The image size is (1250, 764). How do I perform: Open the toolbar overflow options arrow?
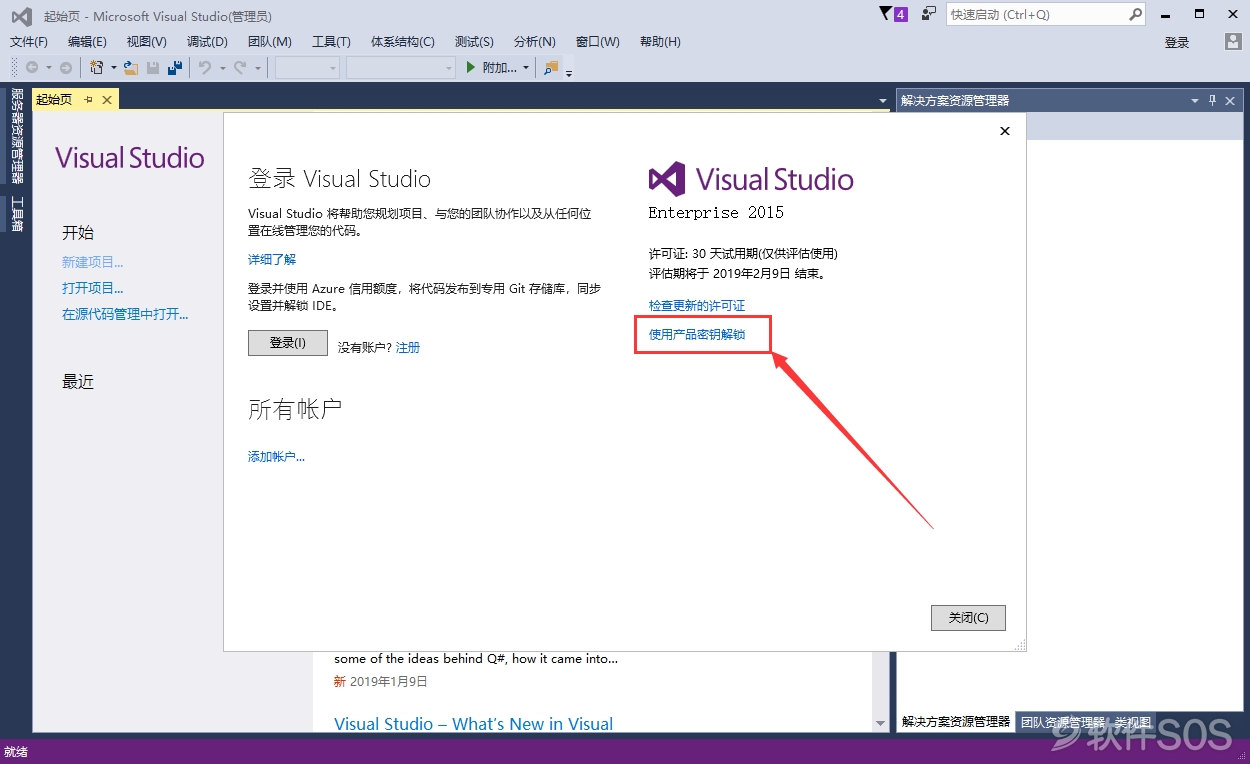tap(569, 73)
